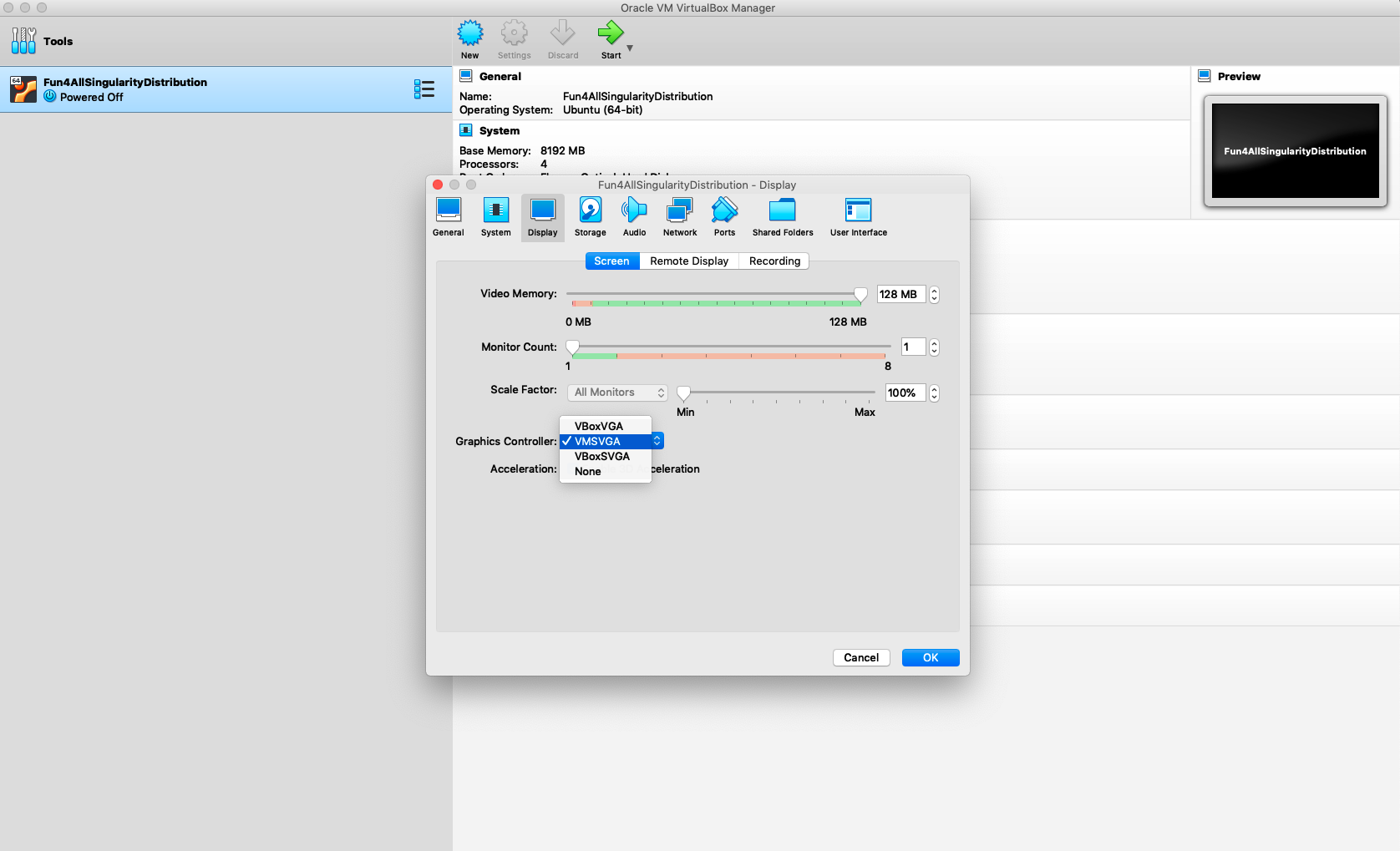The width and height of the screenshot is (1400, 851).
Task: Click the Video Memory stepper arrows
Action: [934, 294]
